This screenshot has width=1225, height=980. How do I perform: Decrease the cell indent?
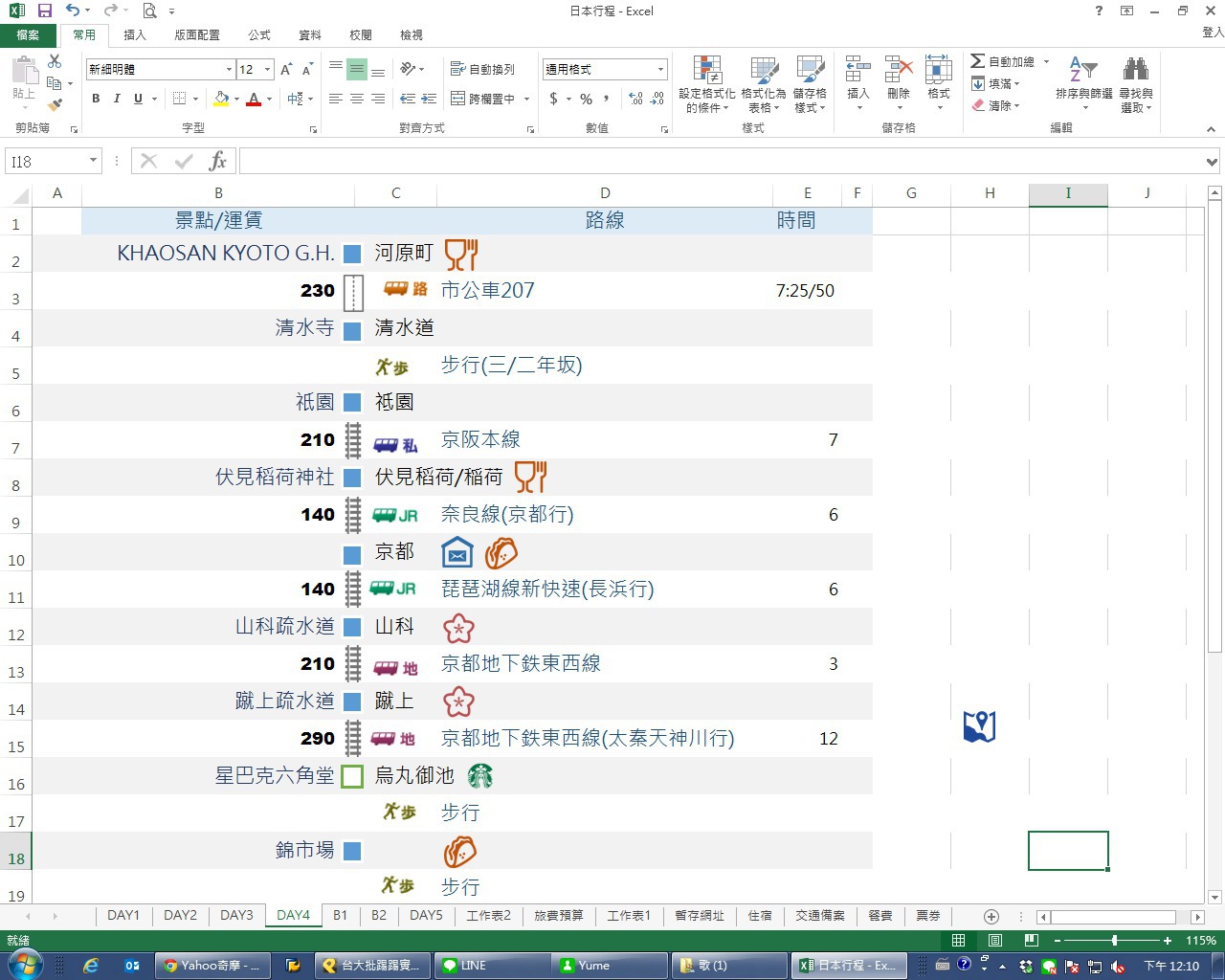[x=408, y=99]
